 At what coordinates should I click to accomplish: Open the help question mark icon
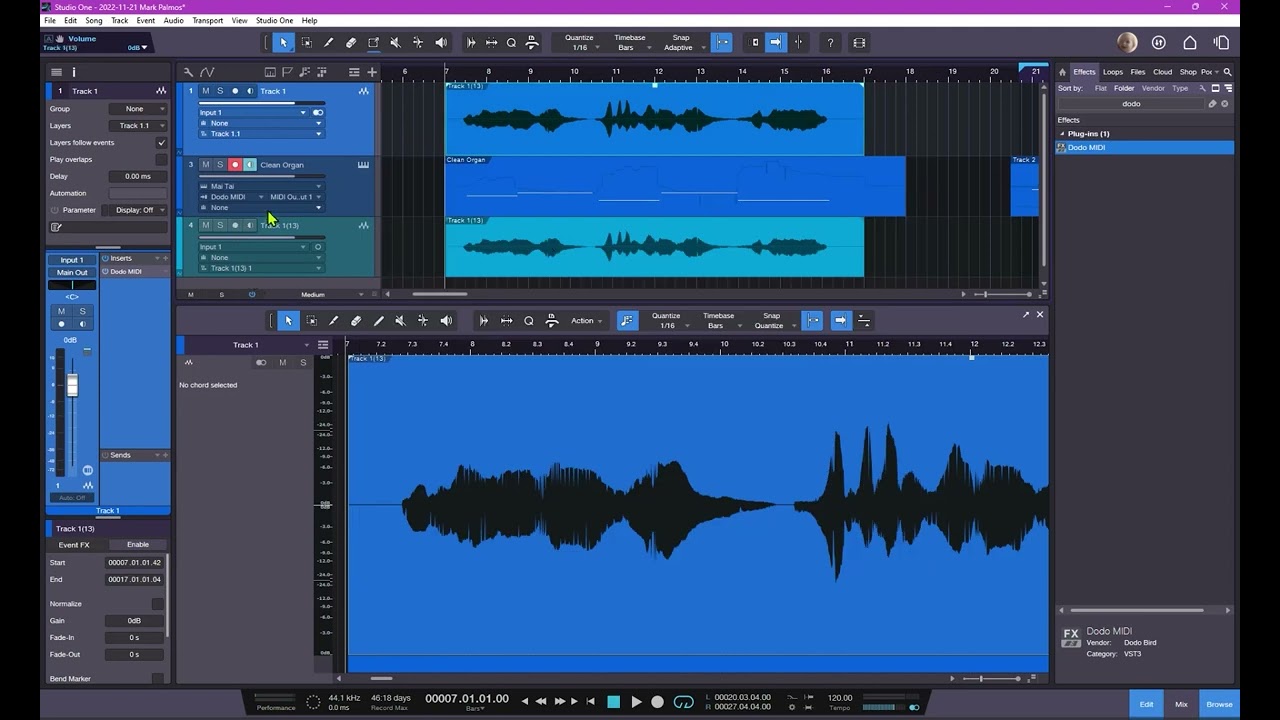tap(829, 43)
